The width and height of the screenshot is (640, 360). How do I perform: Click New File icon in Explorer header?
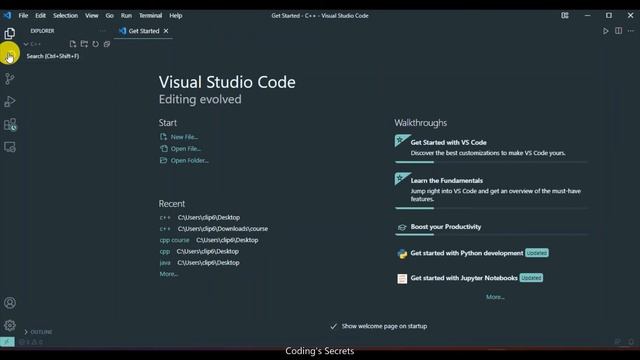pos(73,44)
